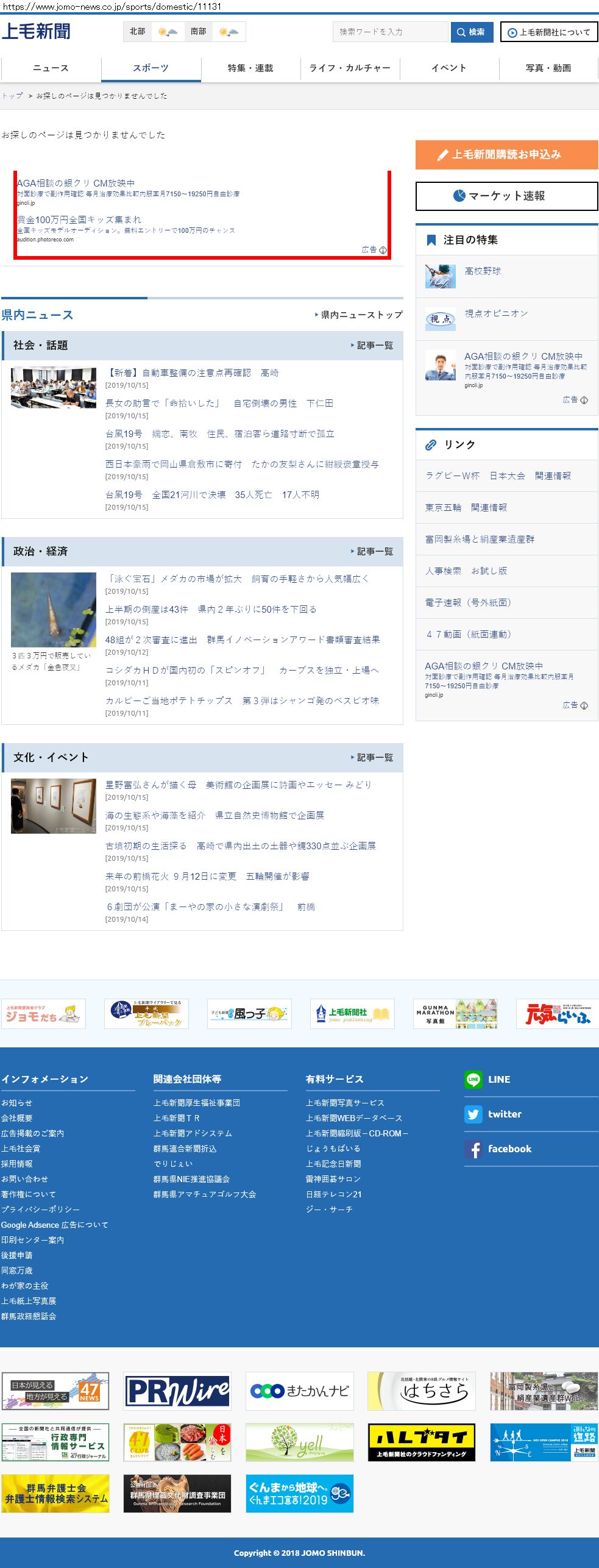
Task: Click the medaka fish article thumbnail
Action: pyautogui.click(x=54, y=610)
